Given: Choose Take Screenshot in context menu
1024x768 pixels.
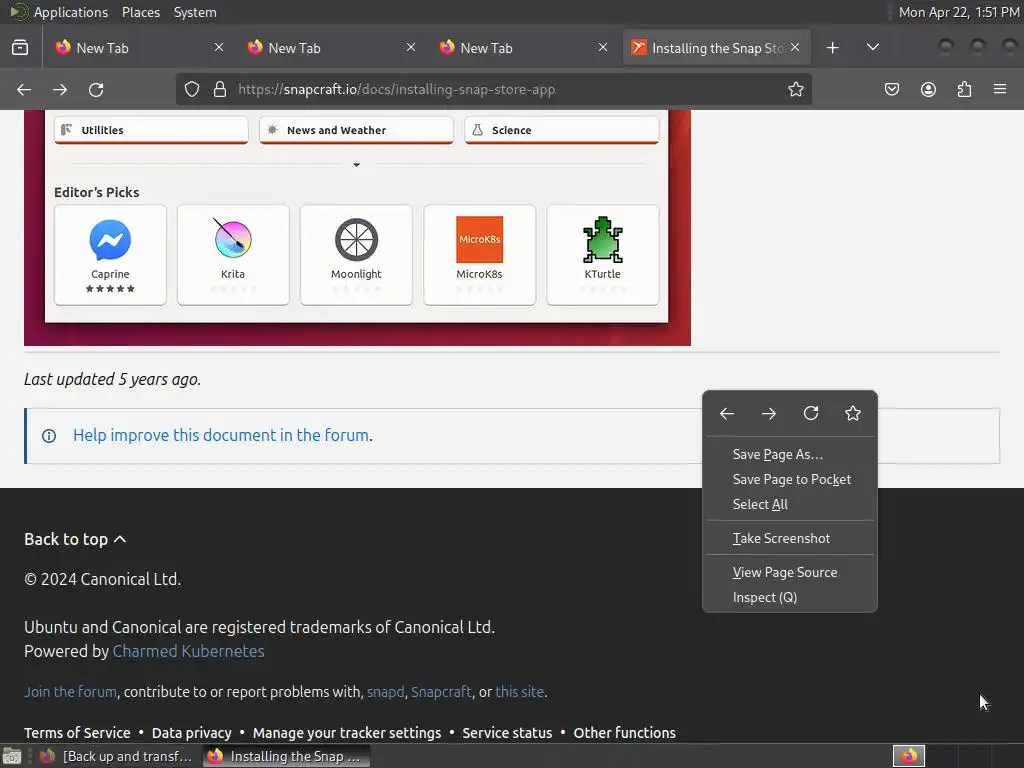Looking at the screenshot, I should (790, 538).
